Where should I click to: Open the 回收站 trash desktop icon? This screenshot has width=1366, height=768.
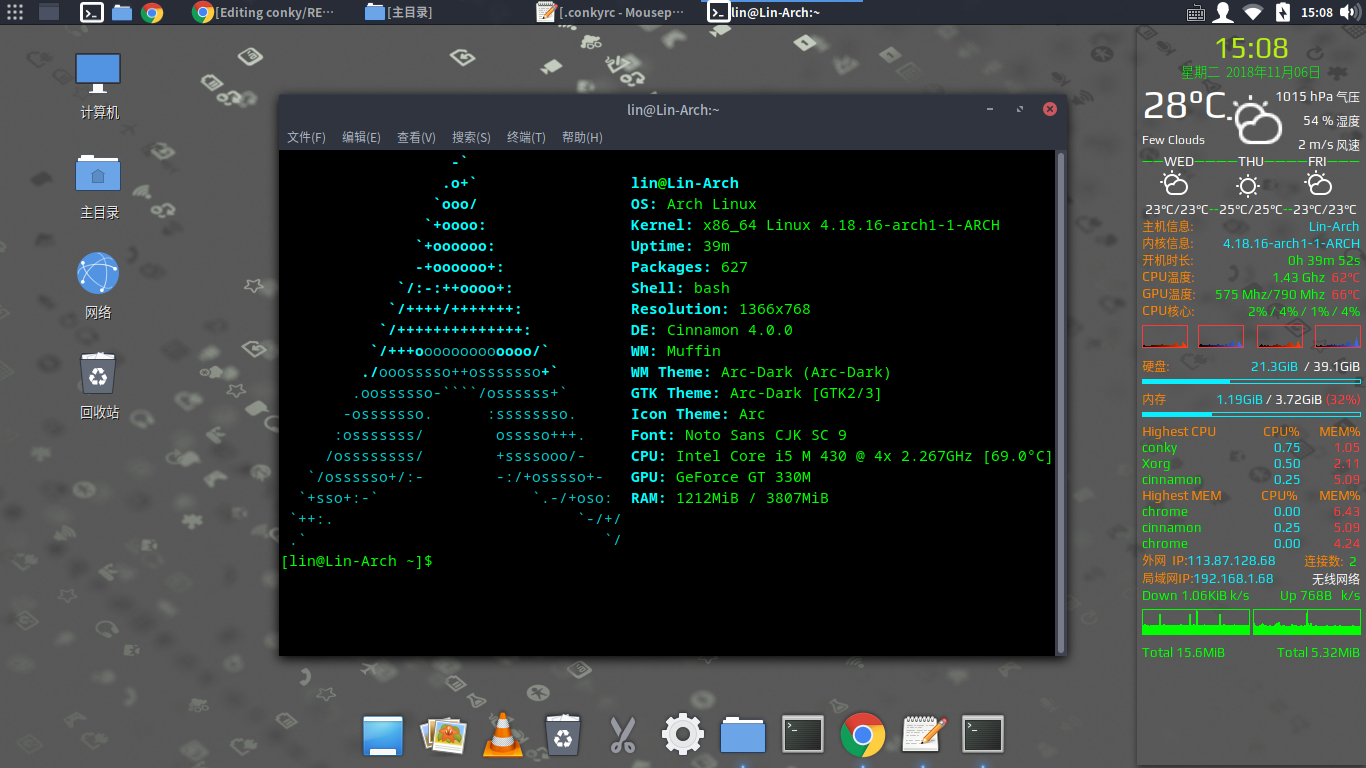(99, 385)
